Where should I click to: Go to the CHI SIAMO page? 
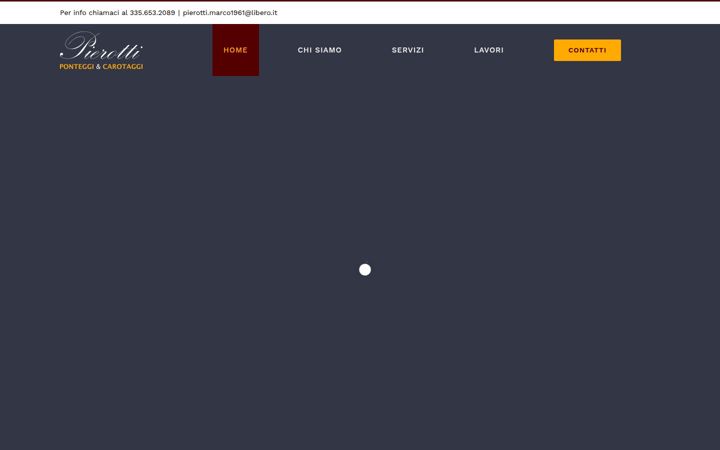click(x=320, y=50)
